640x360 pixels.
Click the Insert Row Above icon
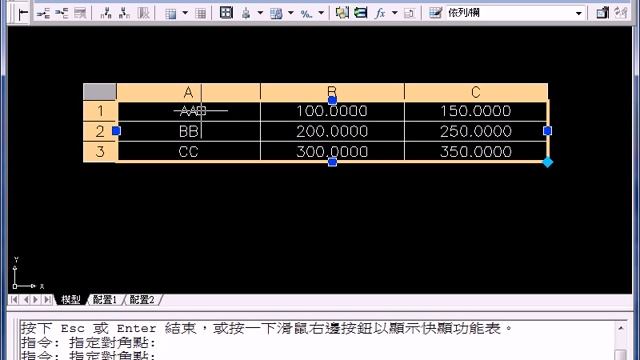42,13
